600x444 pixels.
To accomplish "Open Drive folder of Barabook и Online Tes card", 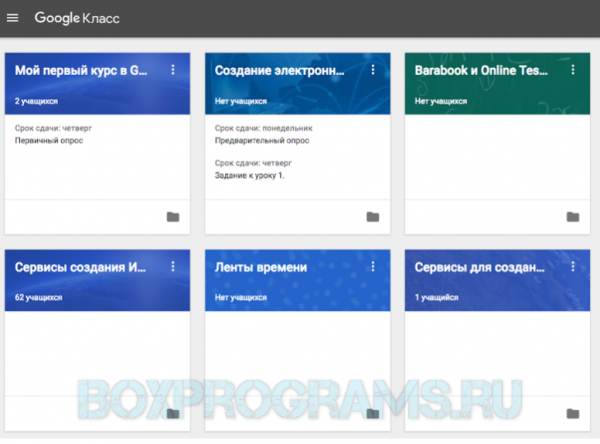I will click(573, 217).
